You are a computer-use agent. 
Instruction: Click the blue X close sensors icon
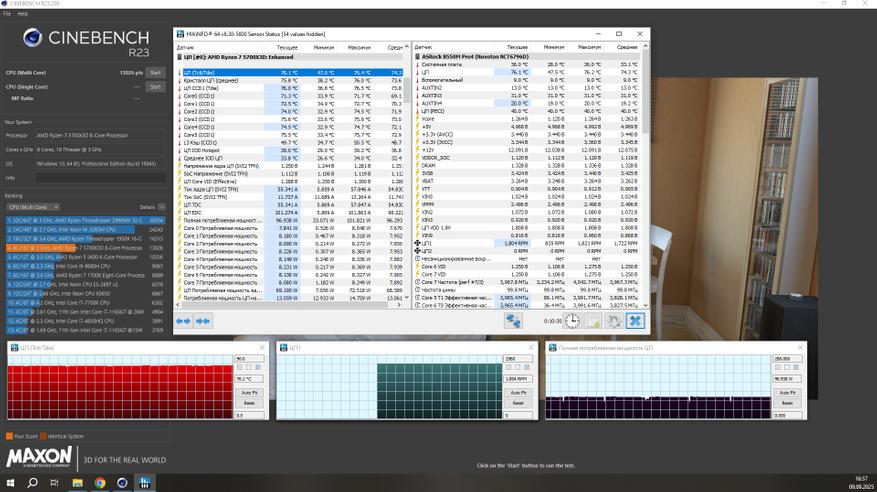pos(635,321)
